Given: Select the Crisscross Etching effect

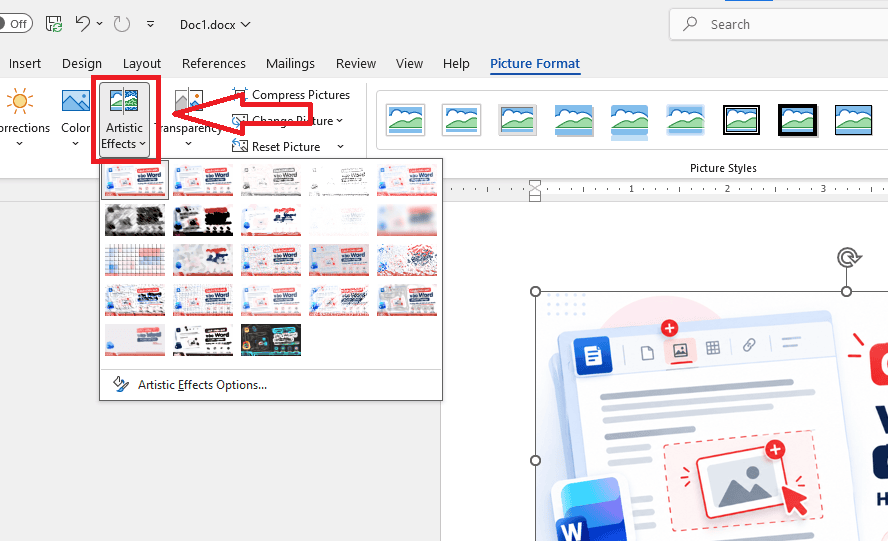Looking at the screenshot, I should [271, 300].
